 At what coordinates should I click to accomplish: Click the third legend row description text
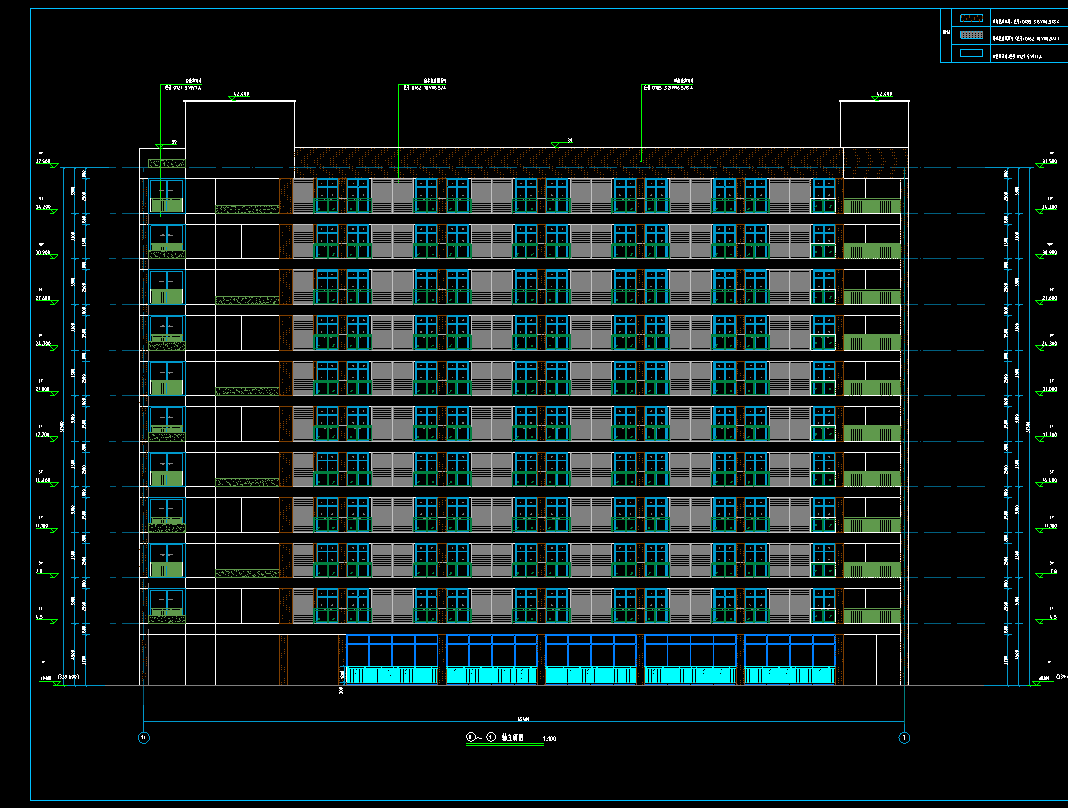tap(1017, 56)
